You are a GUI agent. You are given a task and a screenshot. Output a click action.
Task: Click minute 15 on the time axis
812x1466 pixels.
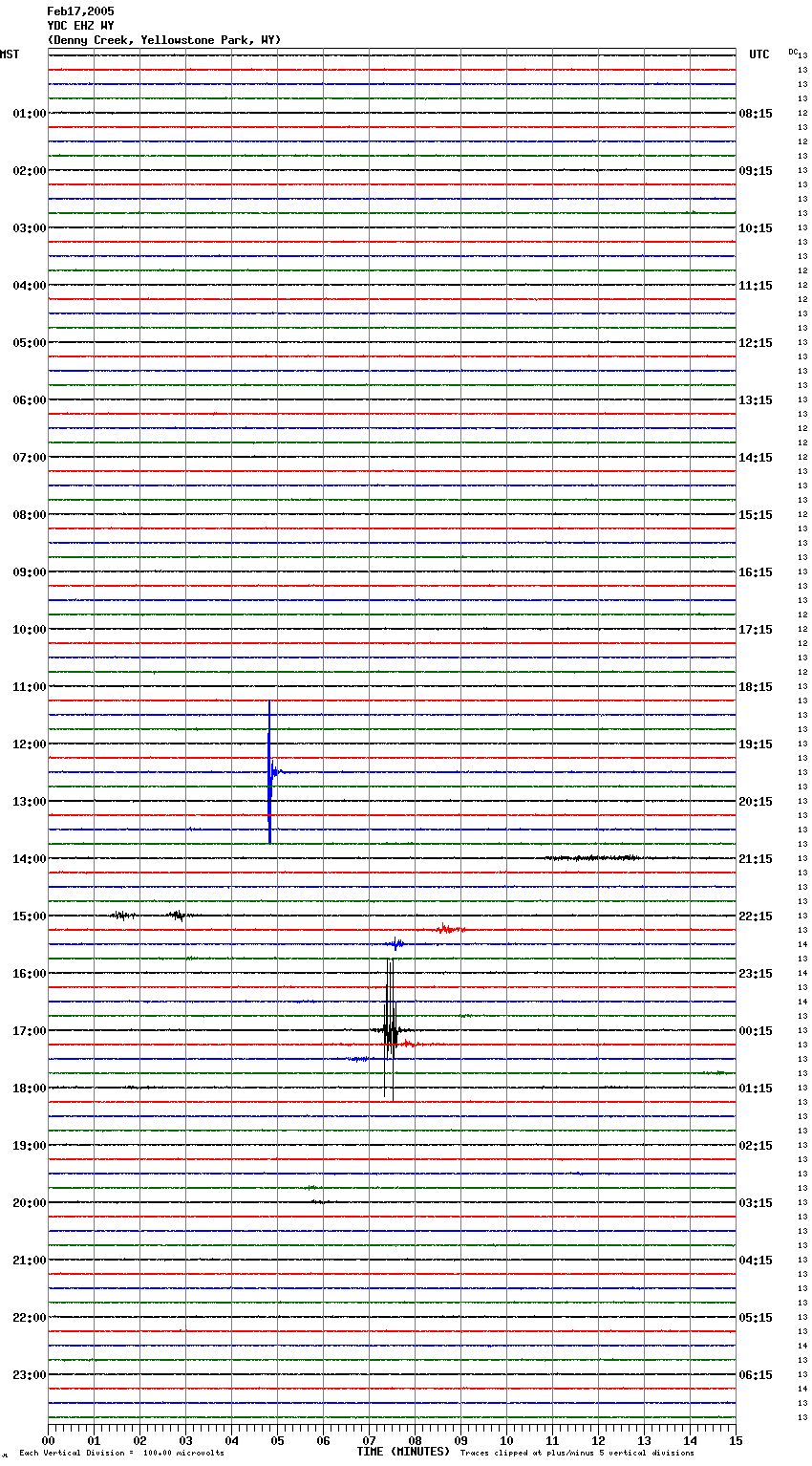click(736, 1440)
